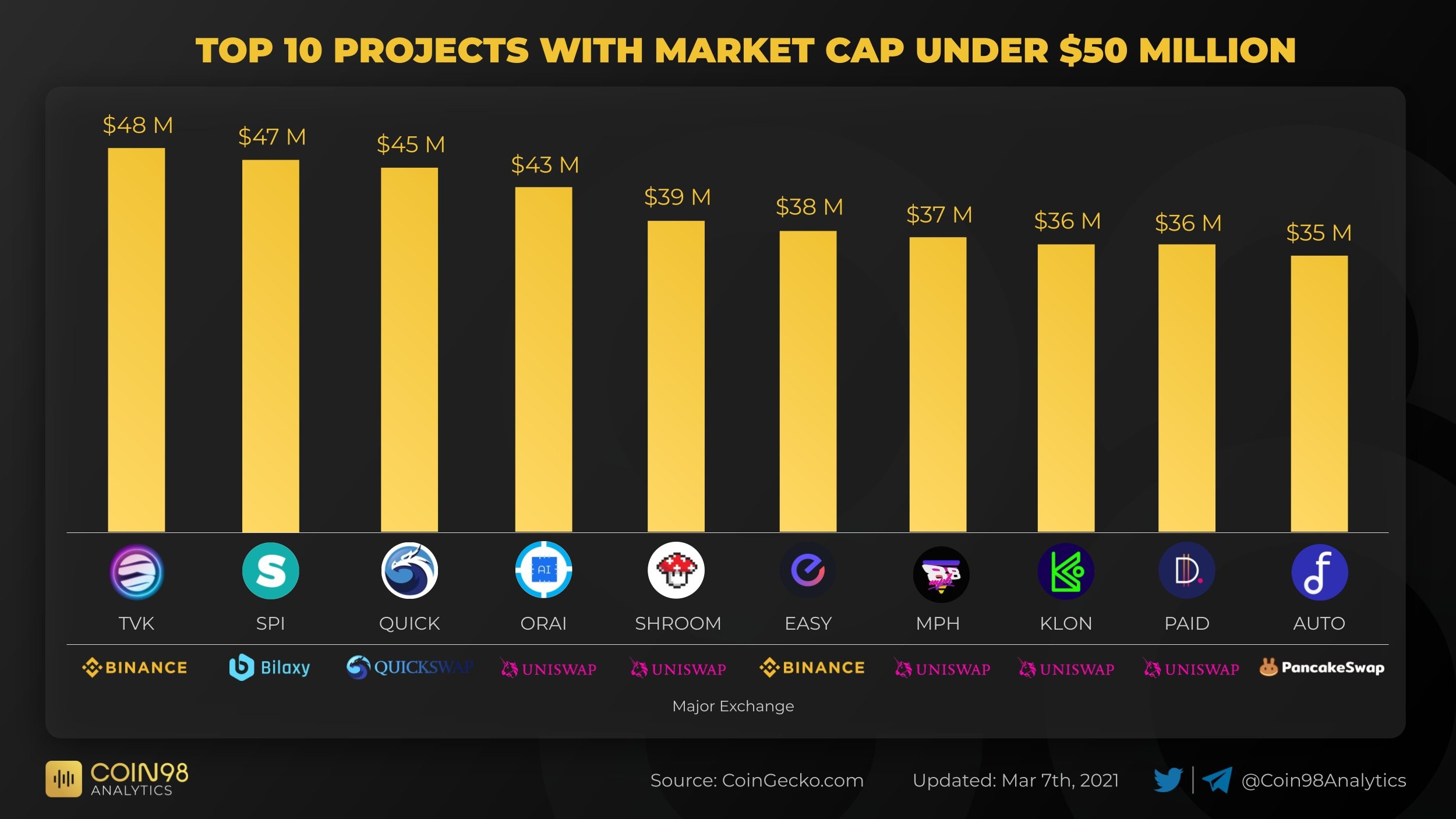Select the SPI teal S icon
Image resolution: width=1456 pixels, height=819 pixels.
click(271, 571)
